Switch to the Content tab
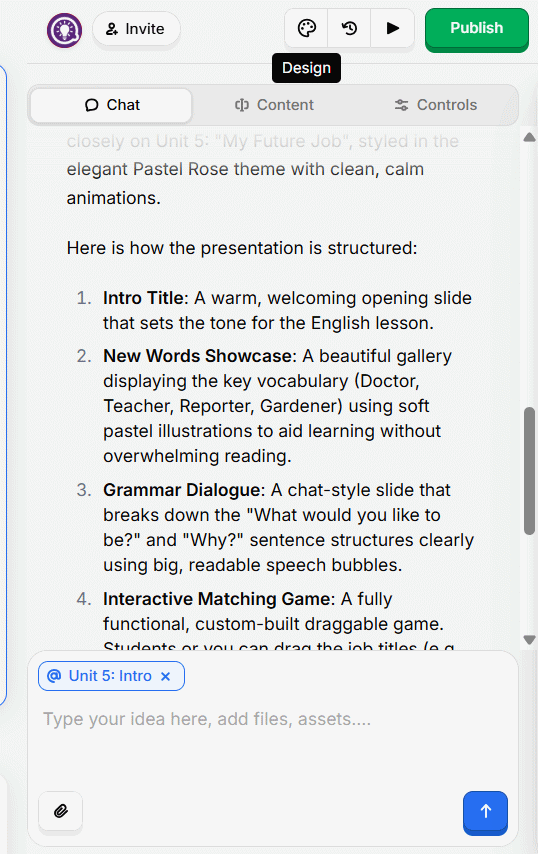The image size is (538, 854). [274, 105]
